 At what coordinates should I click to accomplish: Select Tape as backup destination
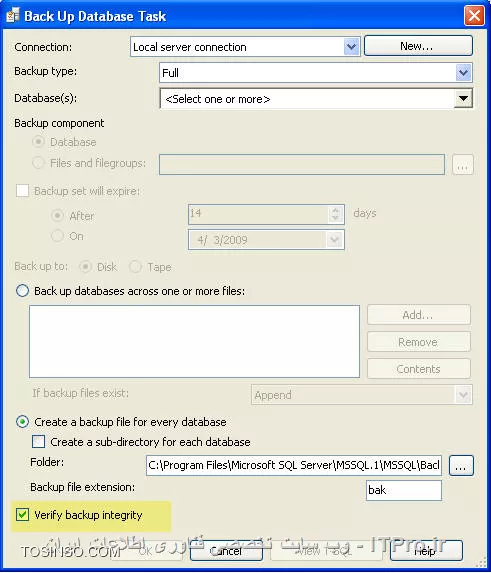coord(135,267)
